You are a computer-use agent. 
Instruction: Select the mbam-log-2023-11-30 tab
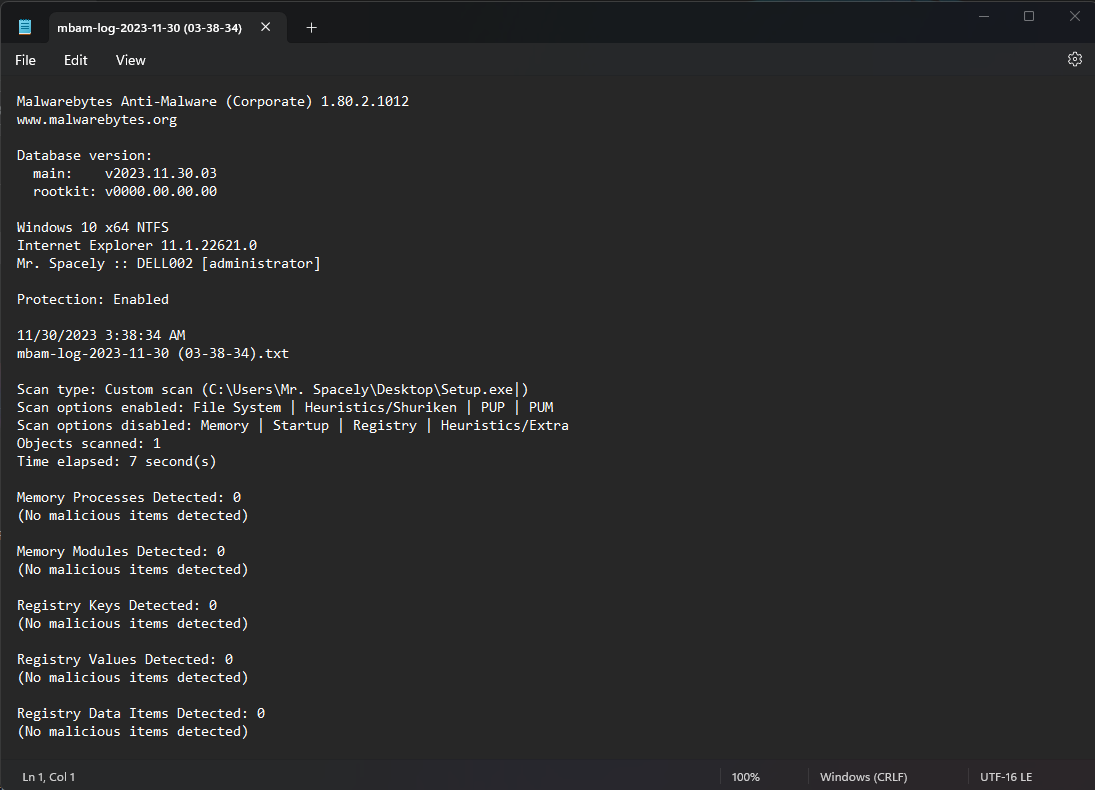(149, 28)
